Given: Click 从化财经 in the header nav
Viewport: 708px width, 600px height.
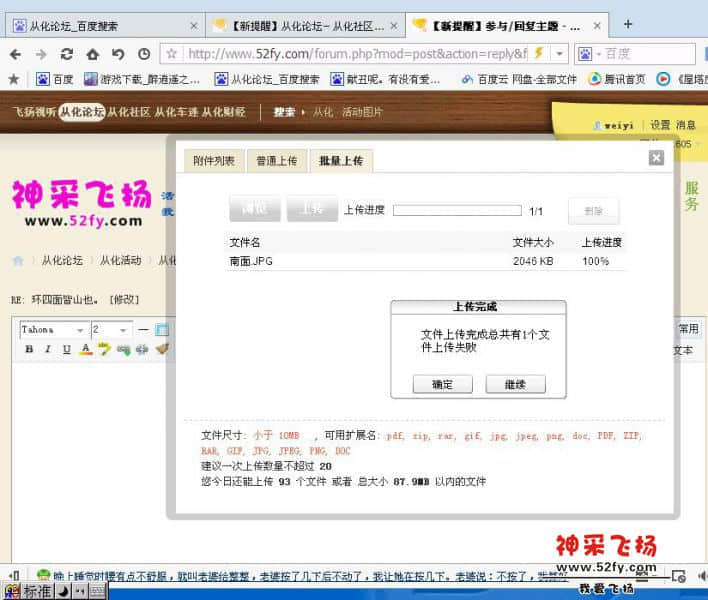Looking at the screenshot, I should (224, 112).
